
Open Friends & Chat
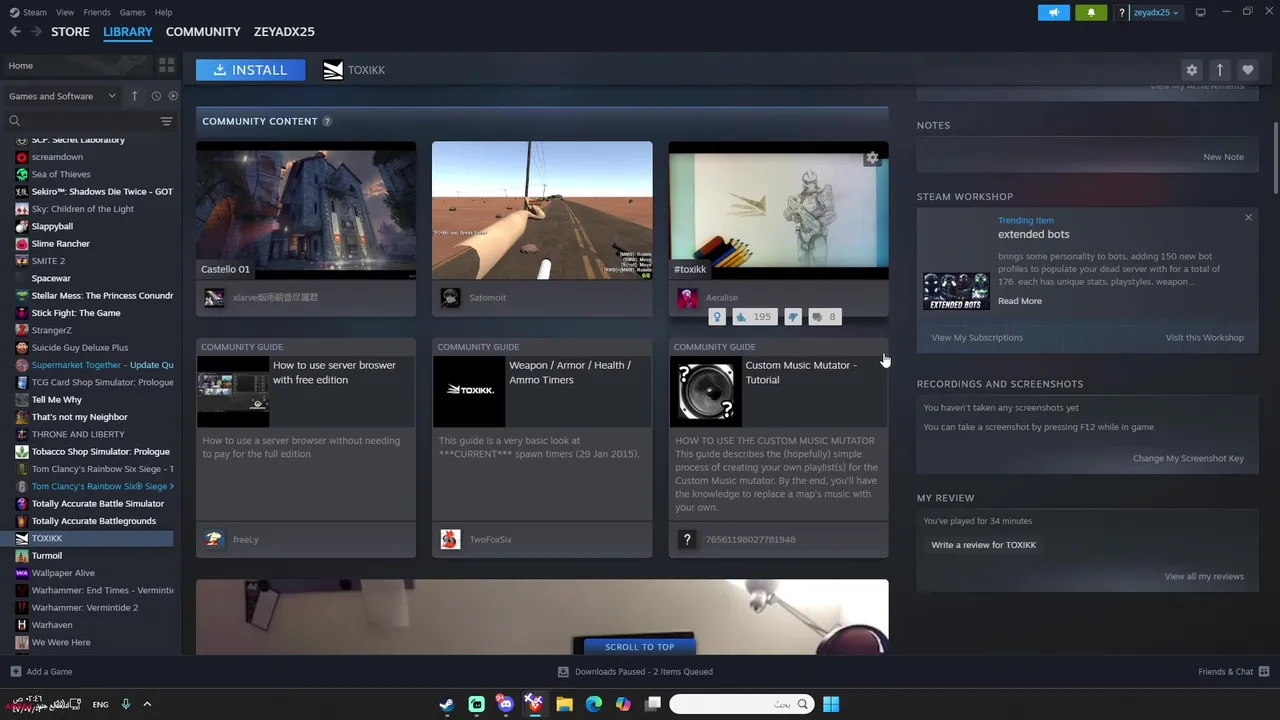coord(1233,672)
